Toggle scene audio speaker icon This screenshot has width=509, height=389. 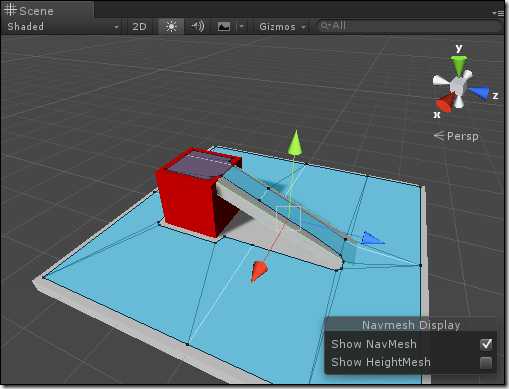pos(198,26)
